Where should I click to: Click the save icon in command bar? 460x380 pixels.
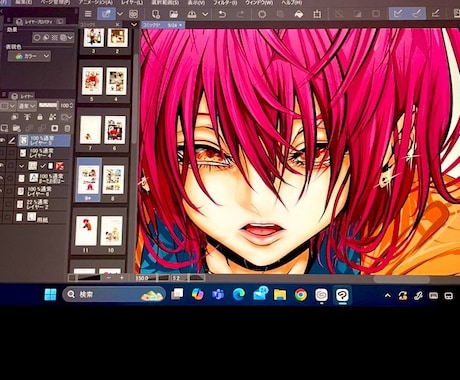click(x=192, y=14)
